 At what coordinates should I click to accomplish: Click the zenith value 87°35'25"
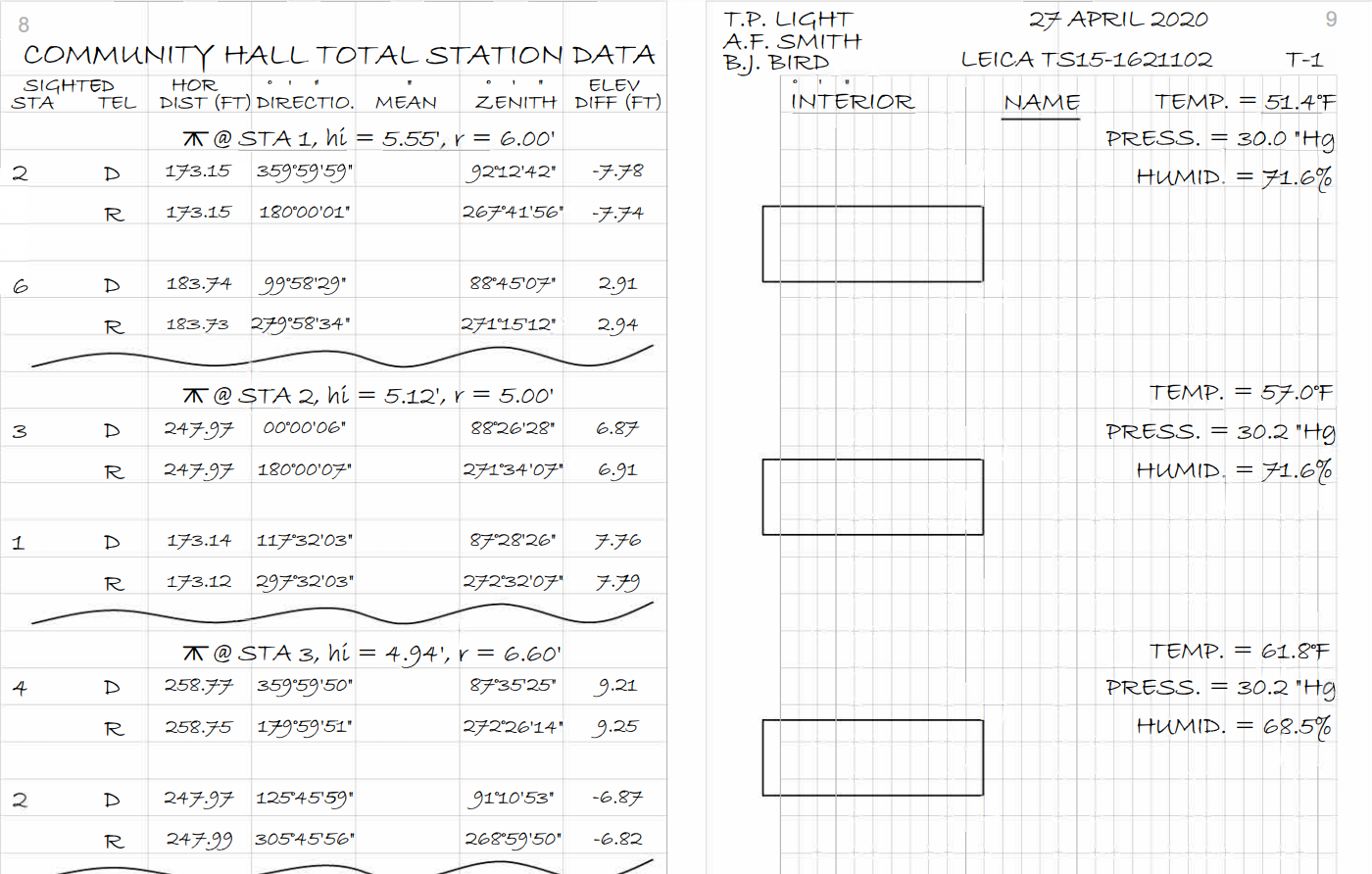pyautogui.click(x=513, y=686)
